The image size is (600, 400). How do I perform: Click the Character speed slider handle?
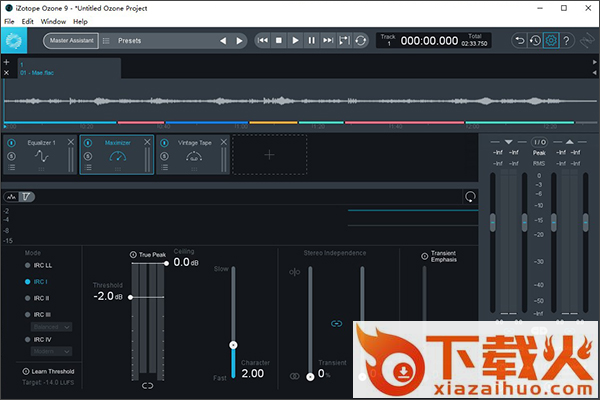coord(233,344)
